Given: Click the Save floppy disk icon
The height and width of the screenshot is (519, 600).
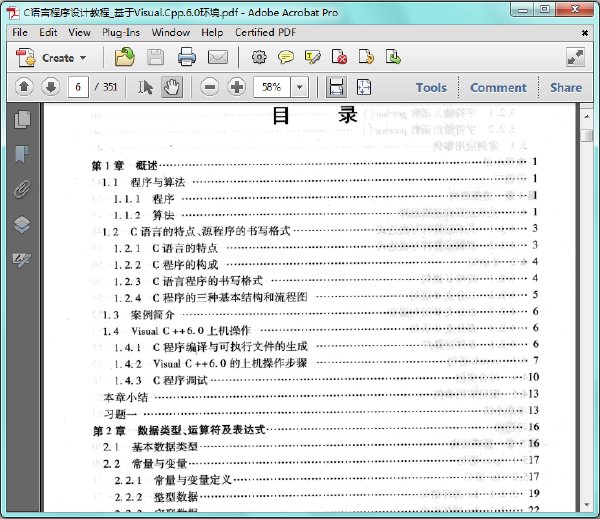Looking at the screenshot, I should pos(156,57).
